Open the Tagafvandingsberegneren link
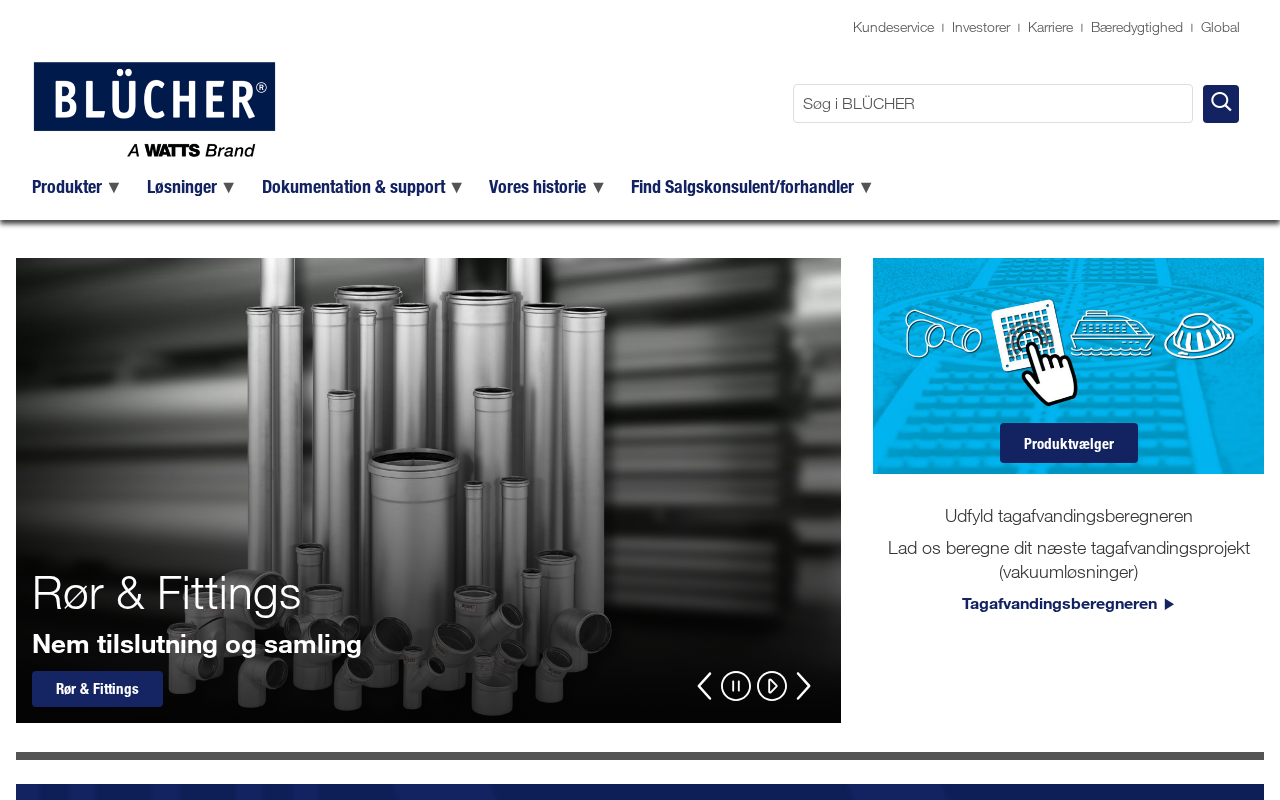The image size is (1280, 800). [1068, 604]
